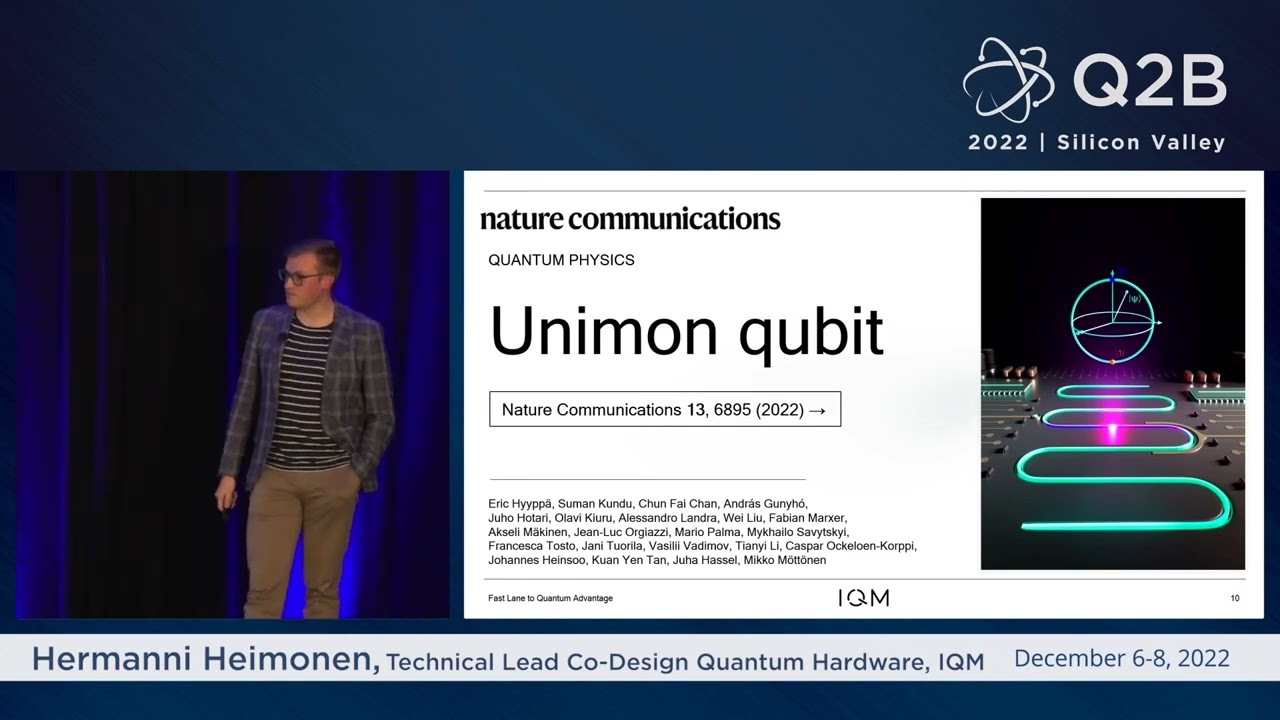Click the 2022 | Silicon Valley text
The height and width of the screenshot is (720, 1280).
point(1097,142)
